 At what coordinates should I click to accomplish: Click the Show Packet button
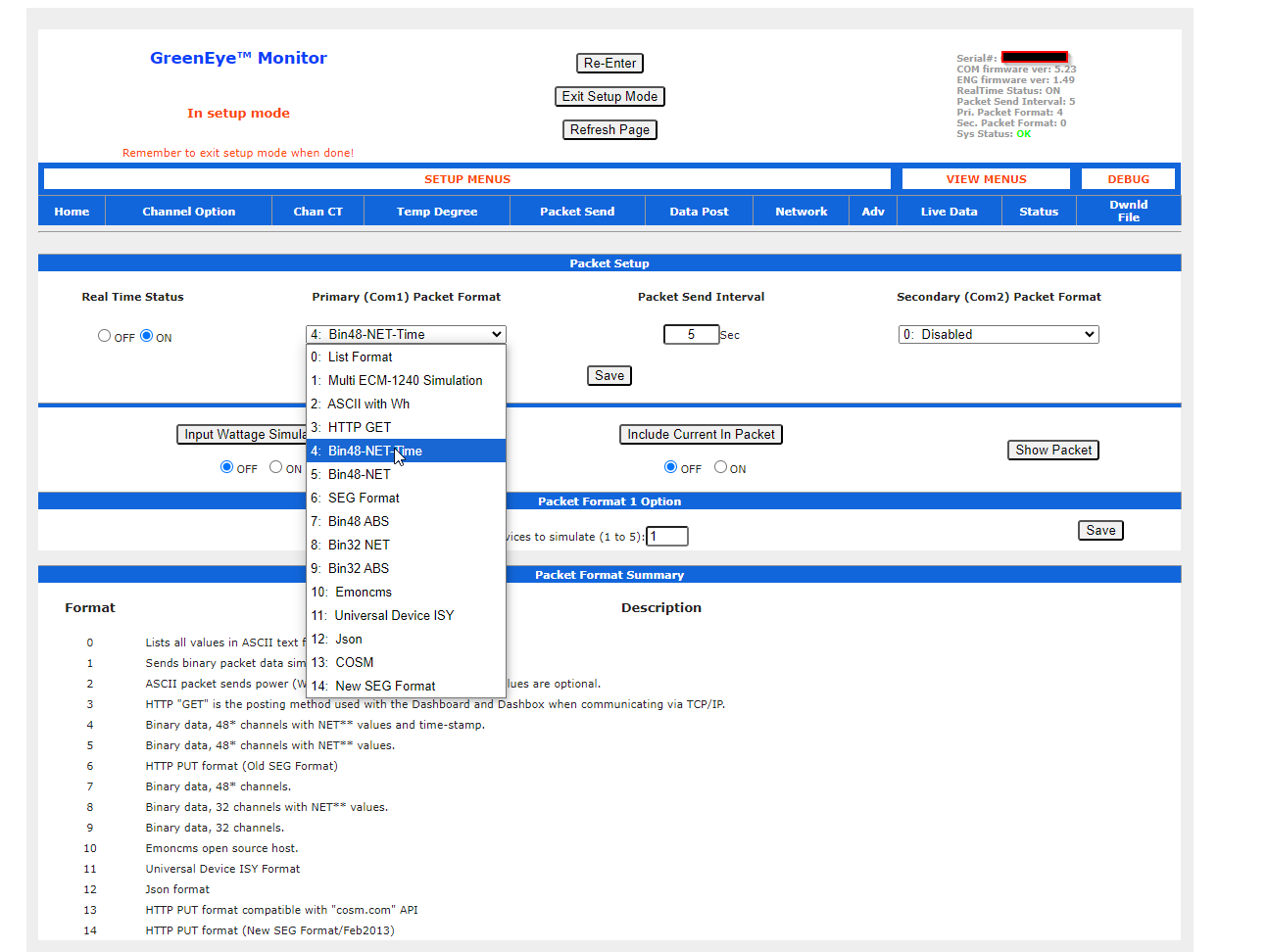click(1053, 451)
